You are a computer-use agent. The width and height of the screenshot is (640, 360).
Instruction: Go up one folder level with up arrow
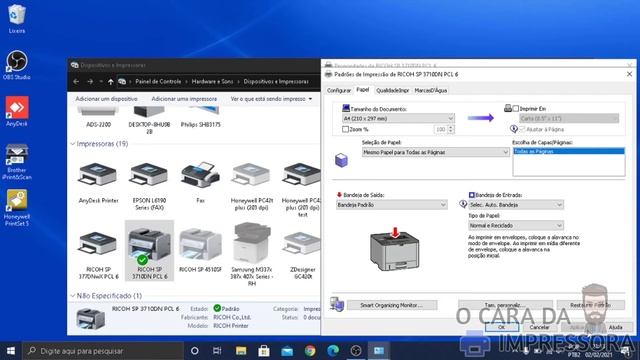click(111, 82)
